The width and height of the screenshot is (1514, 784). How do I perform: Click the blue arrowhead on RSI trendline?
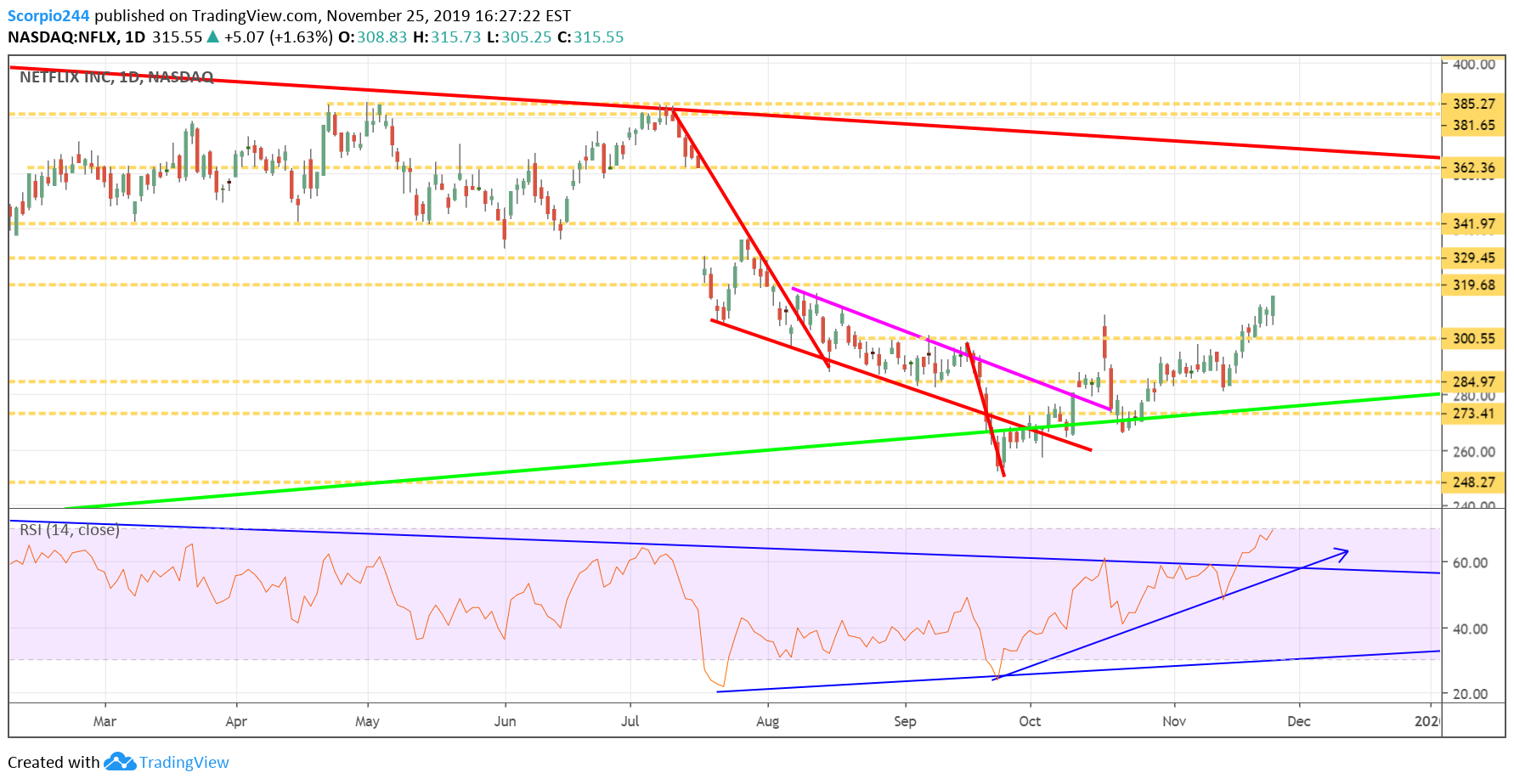tap(1342, 554)
